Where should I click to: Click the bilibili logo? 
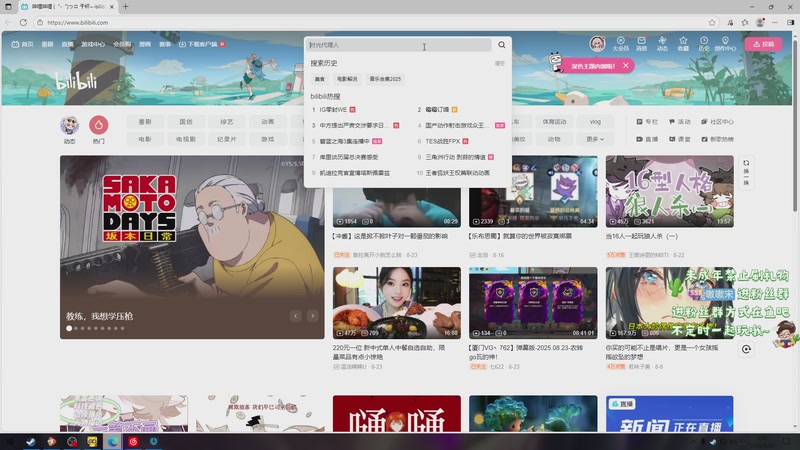click(x=77, y=81)
